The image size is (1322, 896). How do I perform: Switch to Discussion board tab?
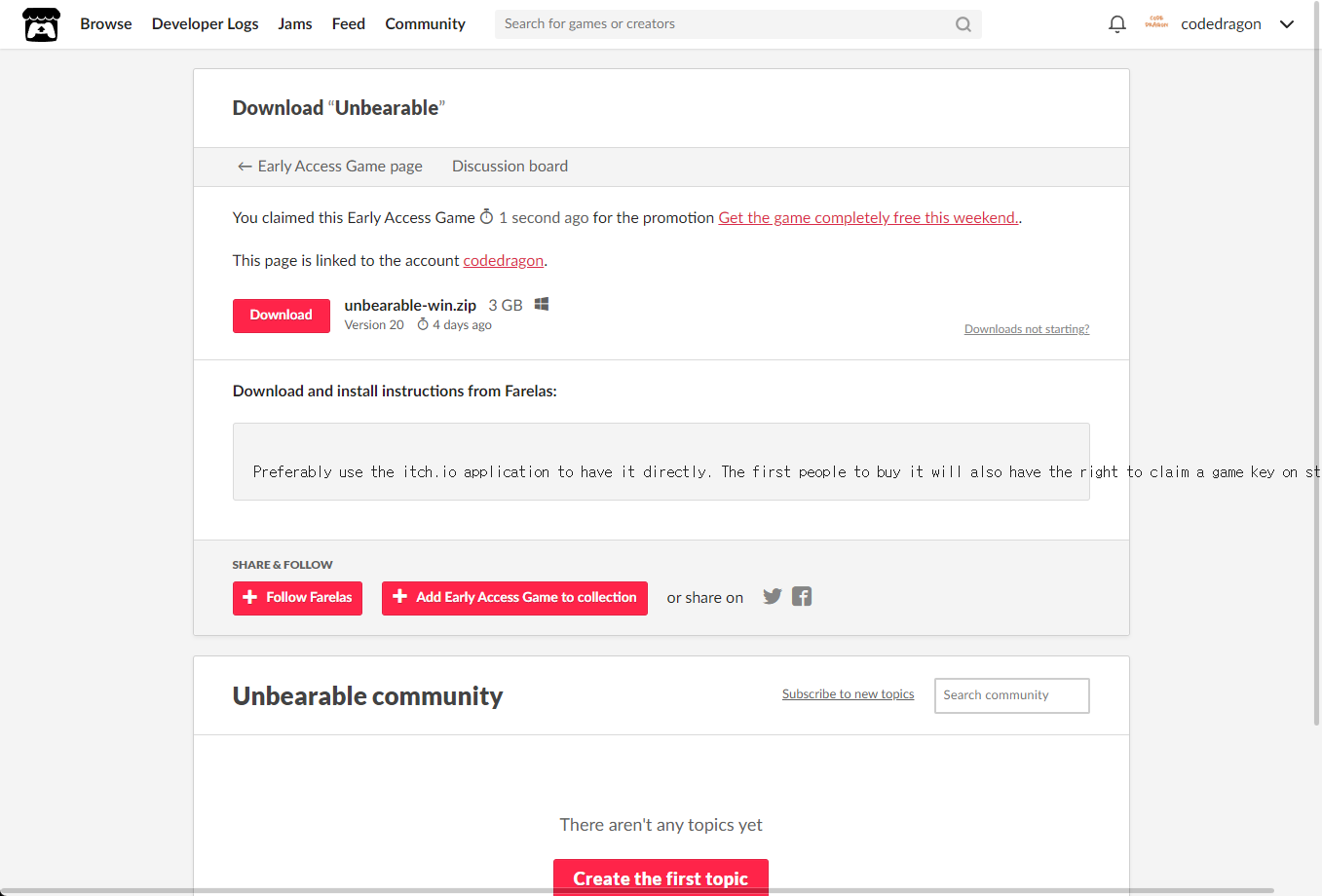[x=510, y=166]
